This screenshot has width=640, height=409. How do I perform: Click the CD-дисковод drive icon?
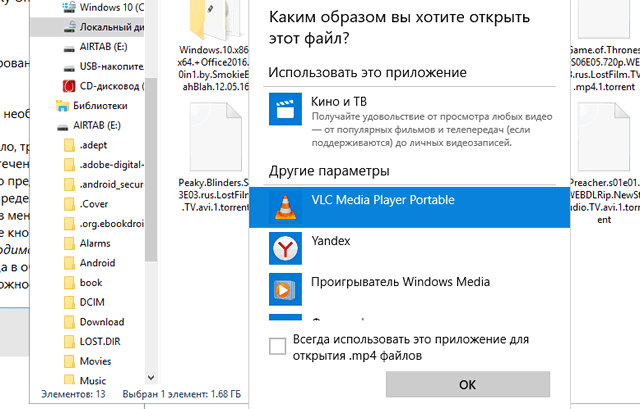(69, 86)
